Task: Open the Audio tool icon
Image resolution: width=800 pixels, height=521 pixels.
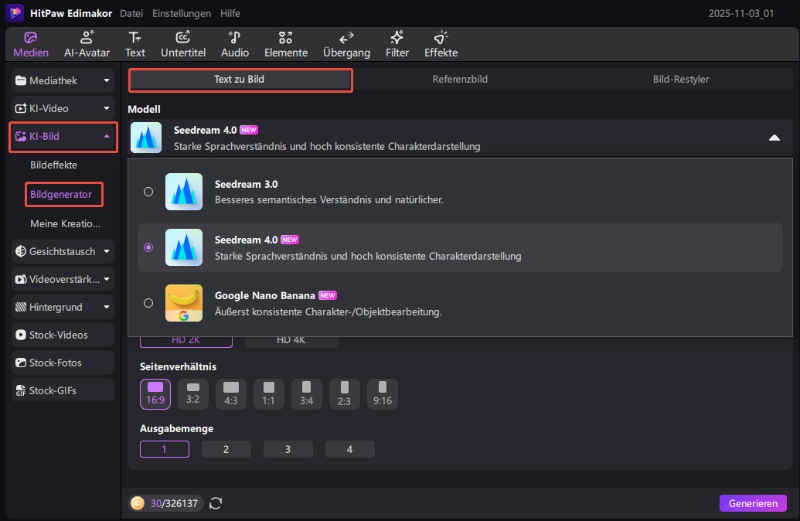Action: [235, 44]
